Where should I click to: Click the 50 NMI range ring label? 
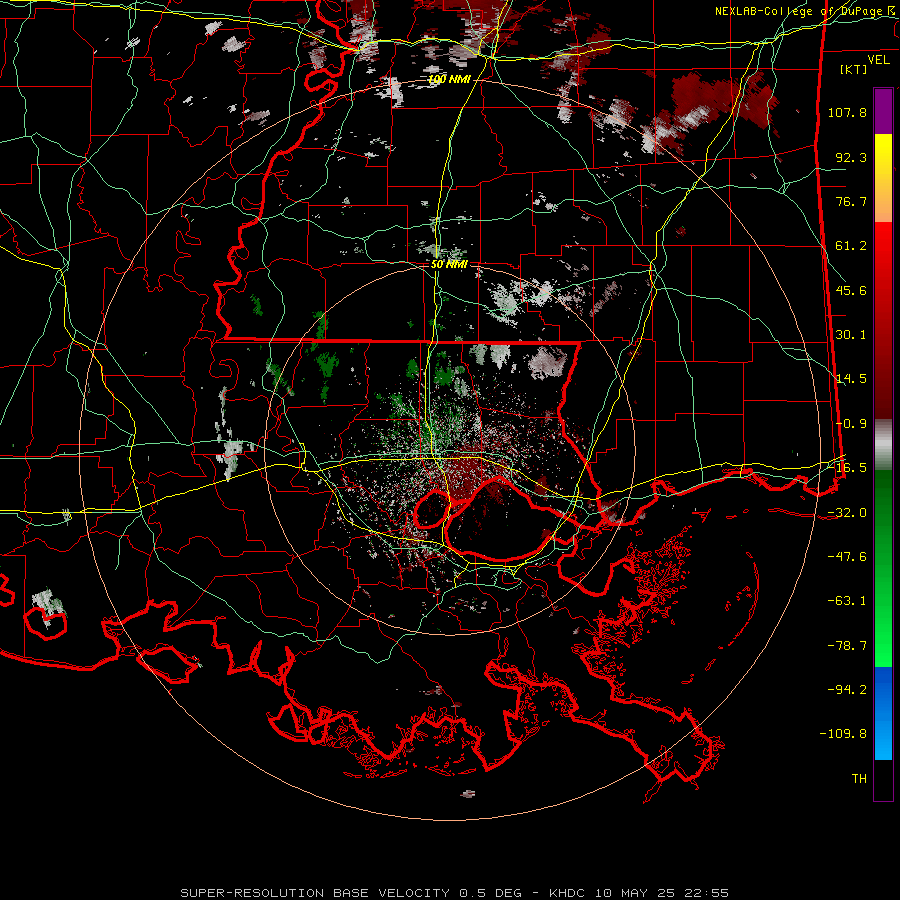point(449,264)
